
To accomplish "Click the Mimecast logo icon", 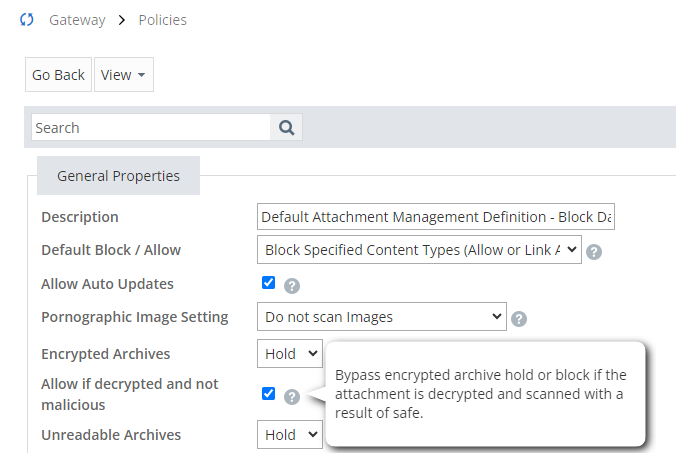I will pos(27,20).
